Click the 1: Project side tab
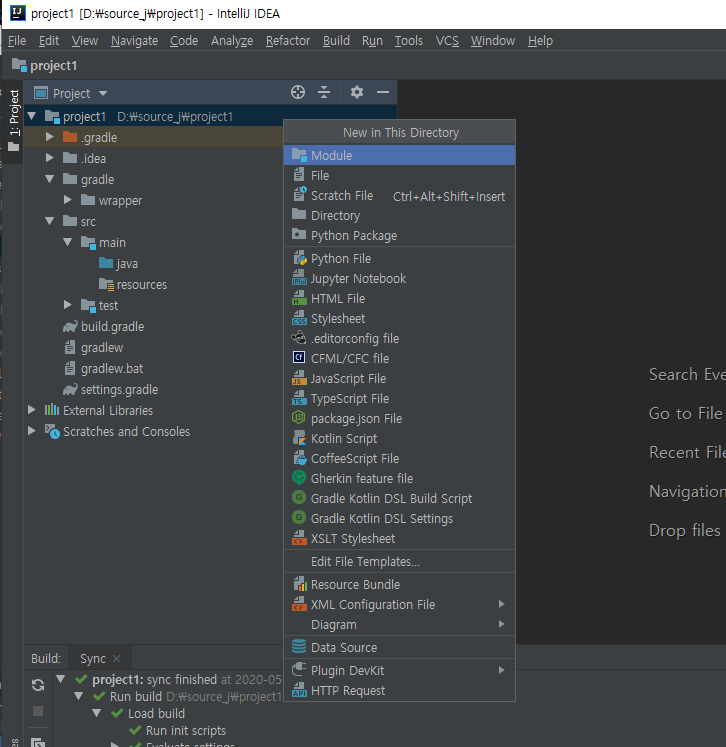This screenshot has width=726, height=747. pos(14,121)
